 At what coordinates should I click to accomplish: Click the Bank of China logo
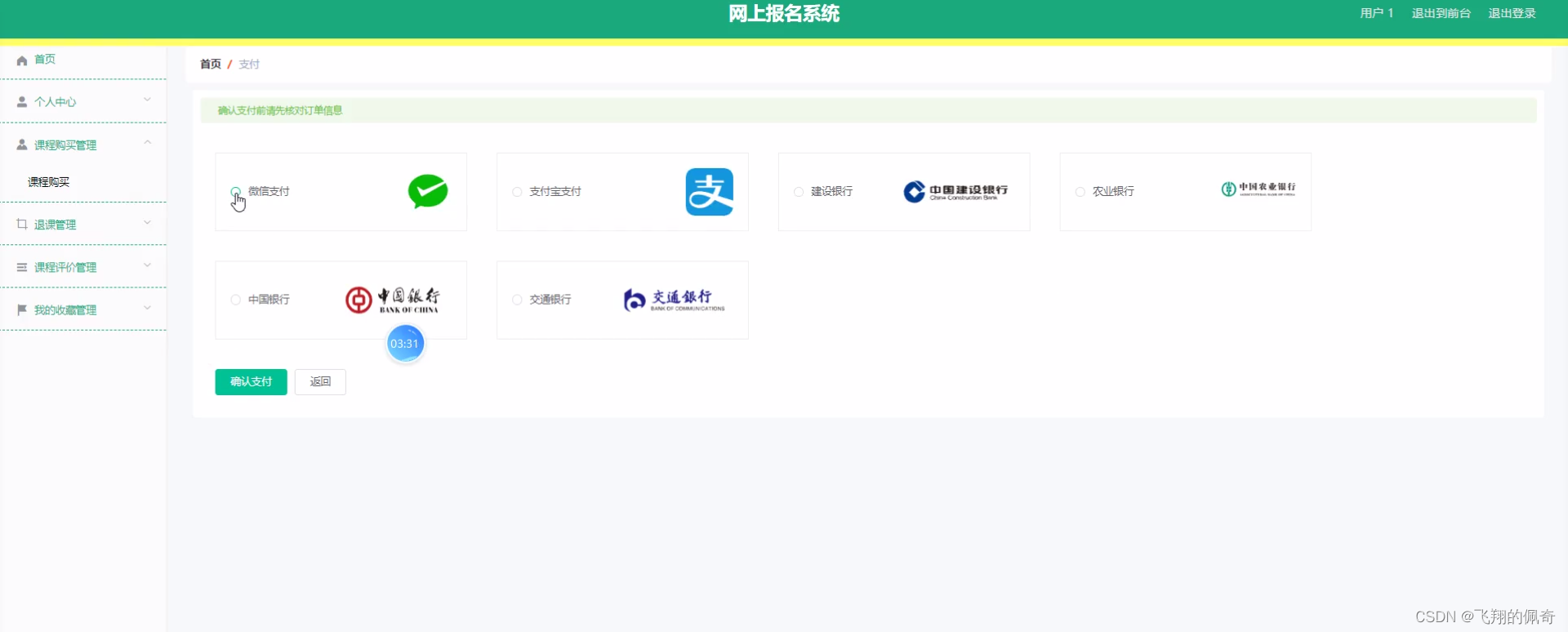click(393, 300)
